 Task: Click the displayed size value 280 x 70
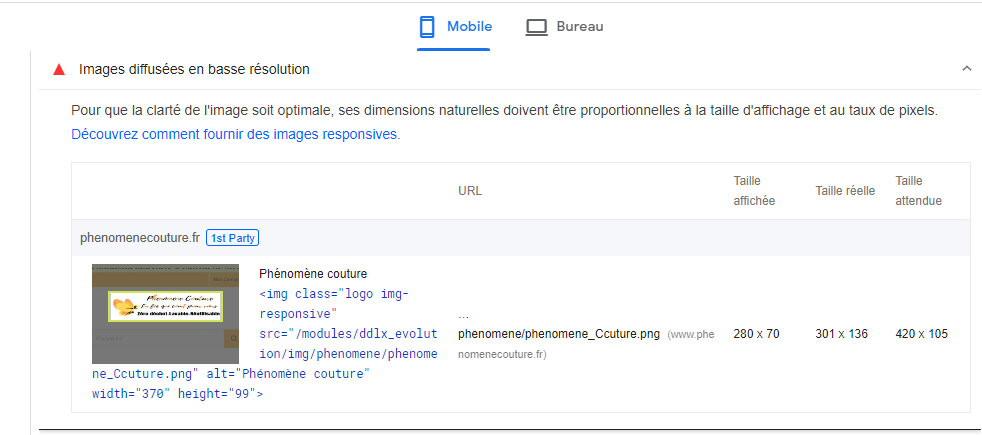tap(757, 334)
